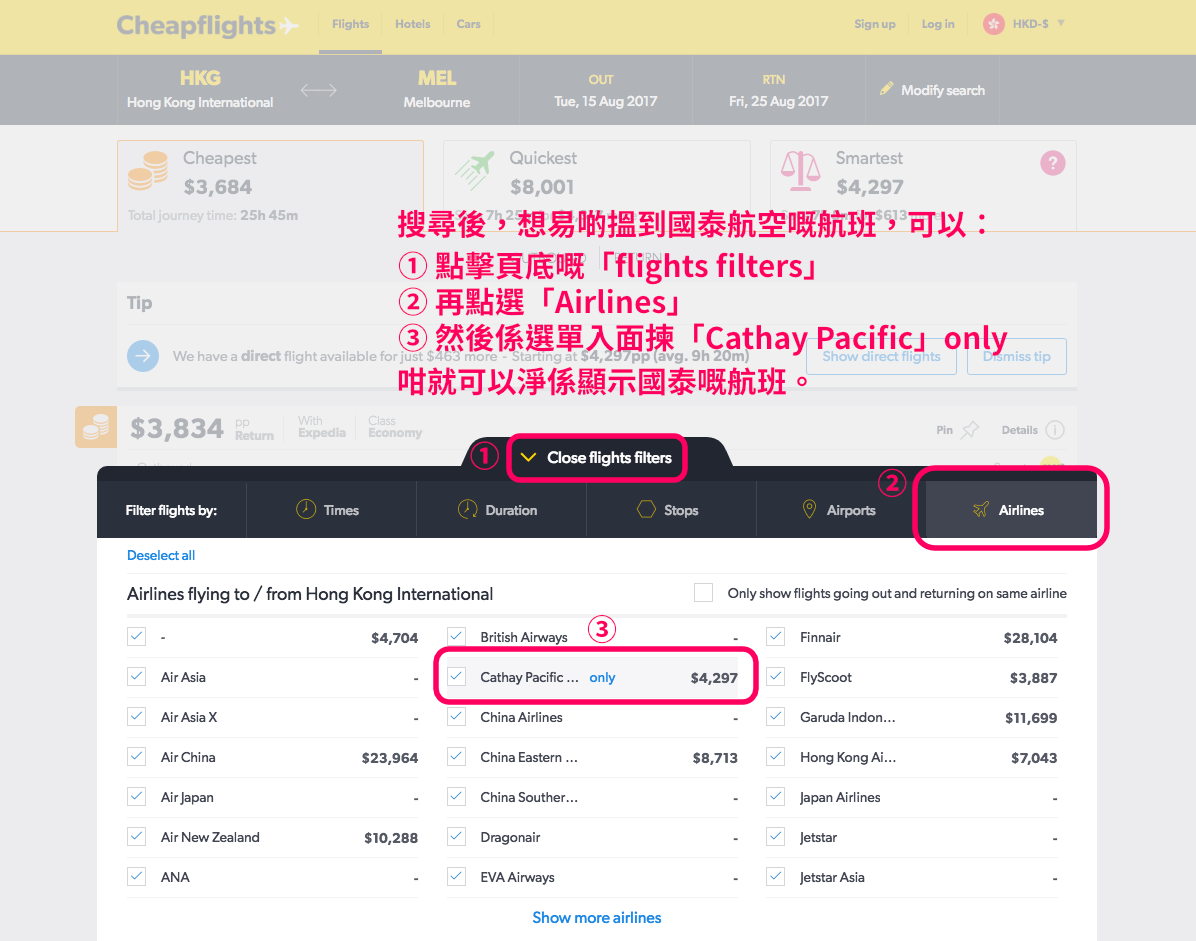Click the Sign up link
Viewport: 1196px width, 941px height.
(875, 24)
